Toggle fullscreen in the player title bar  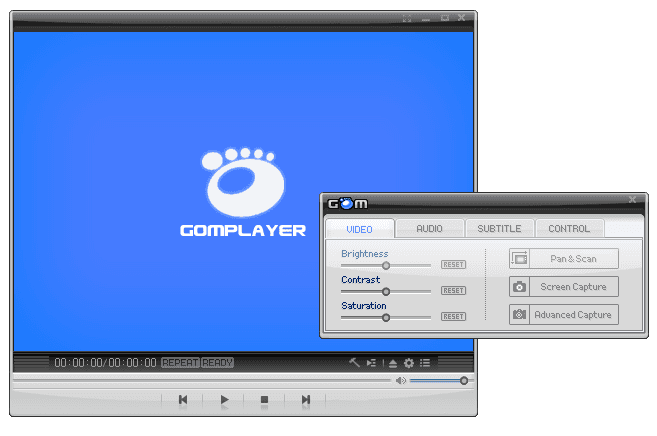click(x=406, y=18)
